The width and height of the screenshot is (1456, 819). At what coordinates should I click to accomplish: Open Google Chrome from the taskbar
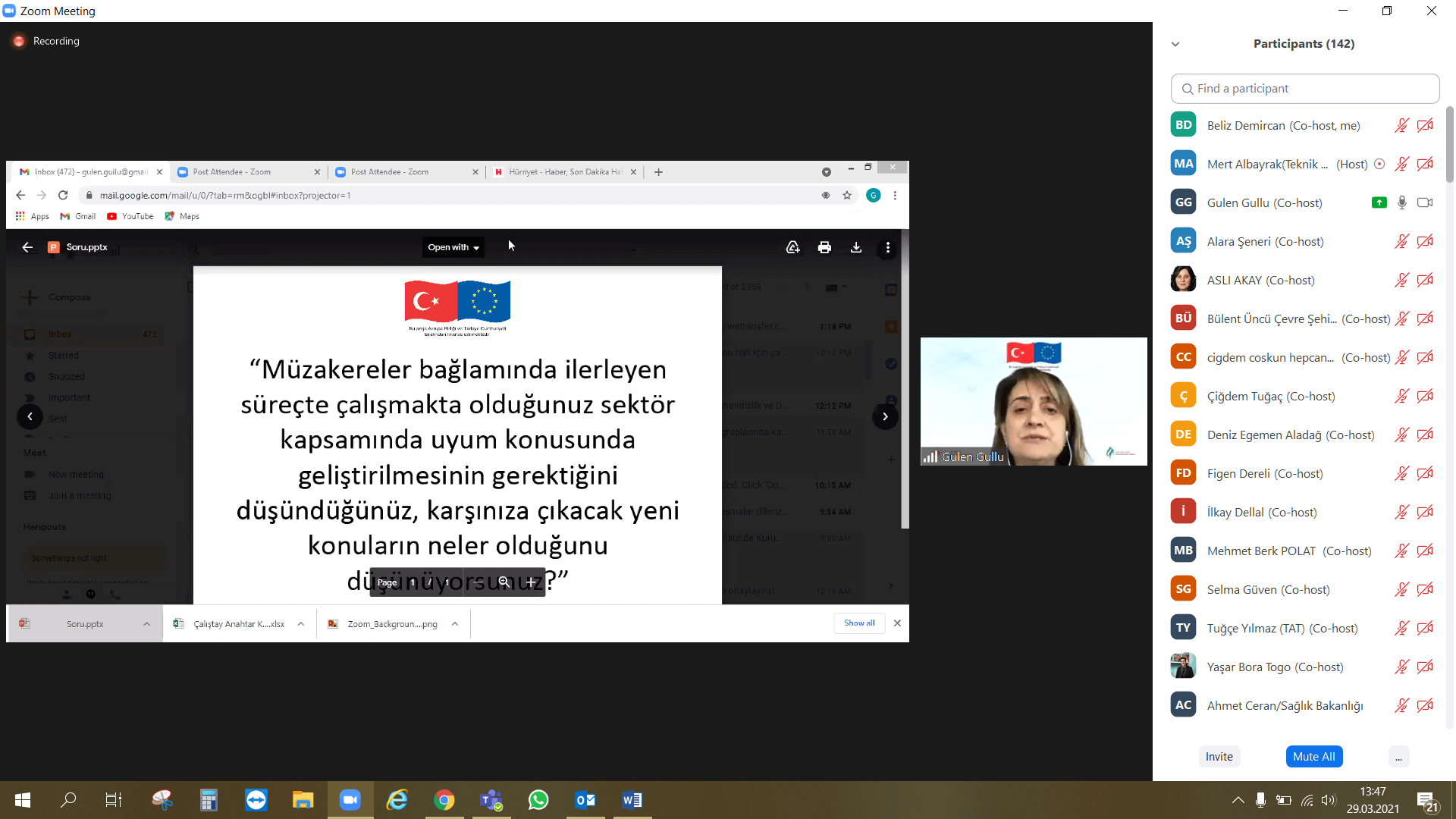[x=444, y=800]
